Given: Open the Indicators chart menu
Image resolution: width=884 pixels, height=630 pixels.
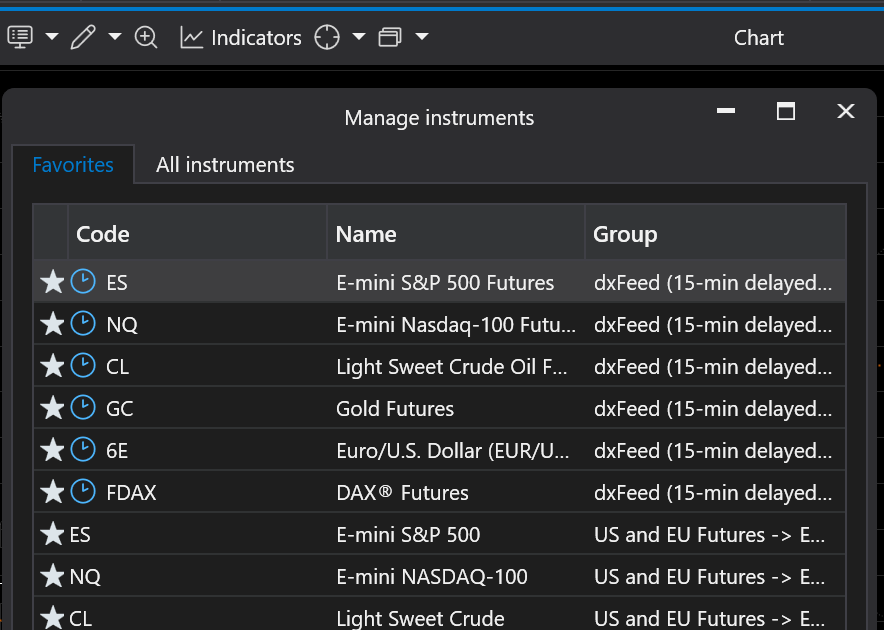Looking at the screenshot, I should click(x=240, y=37).
